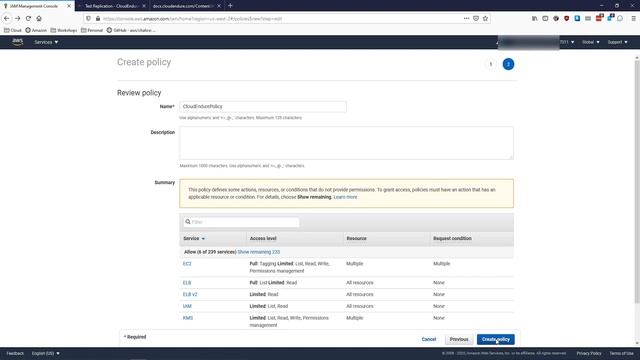Click the browser Back arrow
Image resolution: width=640 pixels, height=360 pixels.
[x=7, y=18]
